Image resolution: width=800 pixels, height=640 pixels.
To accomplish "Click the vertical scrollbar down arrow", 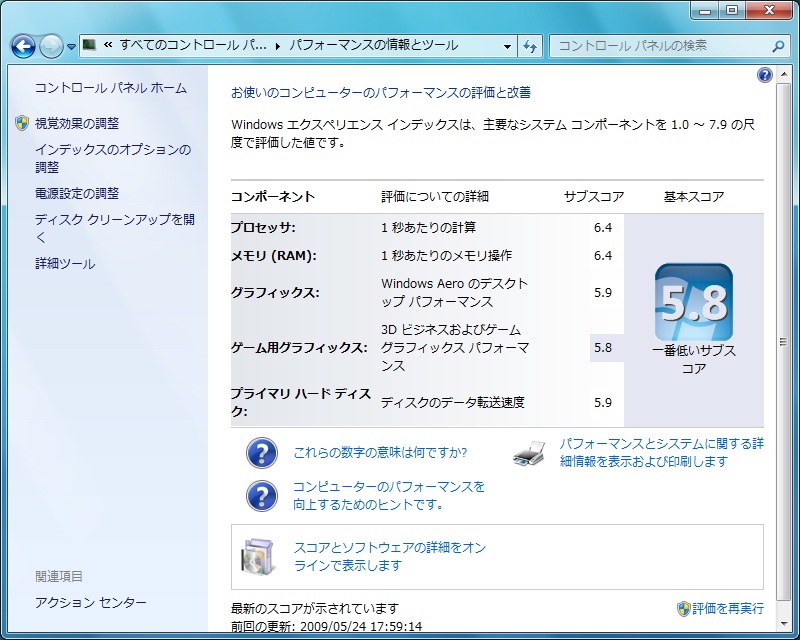I will coord(783,623).
